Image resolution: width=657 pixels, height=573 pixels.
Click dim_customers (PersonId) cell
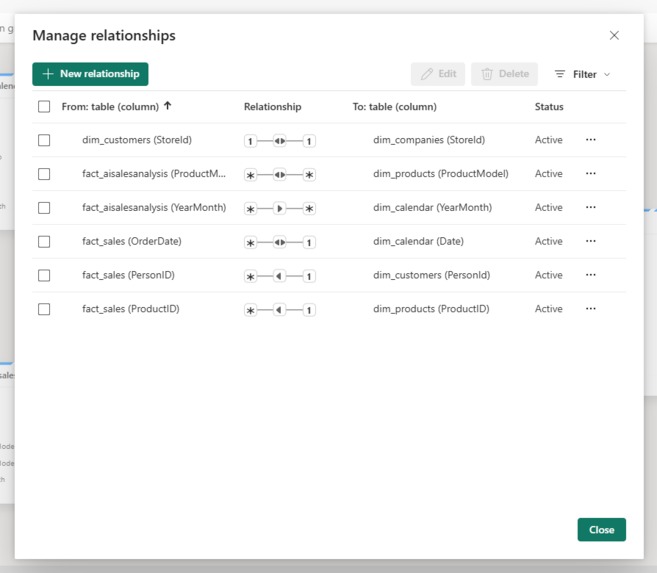coord(432,275)
